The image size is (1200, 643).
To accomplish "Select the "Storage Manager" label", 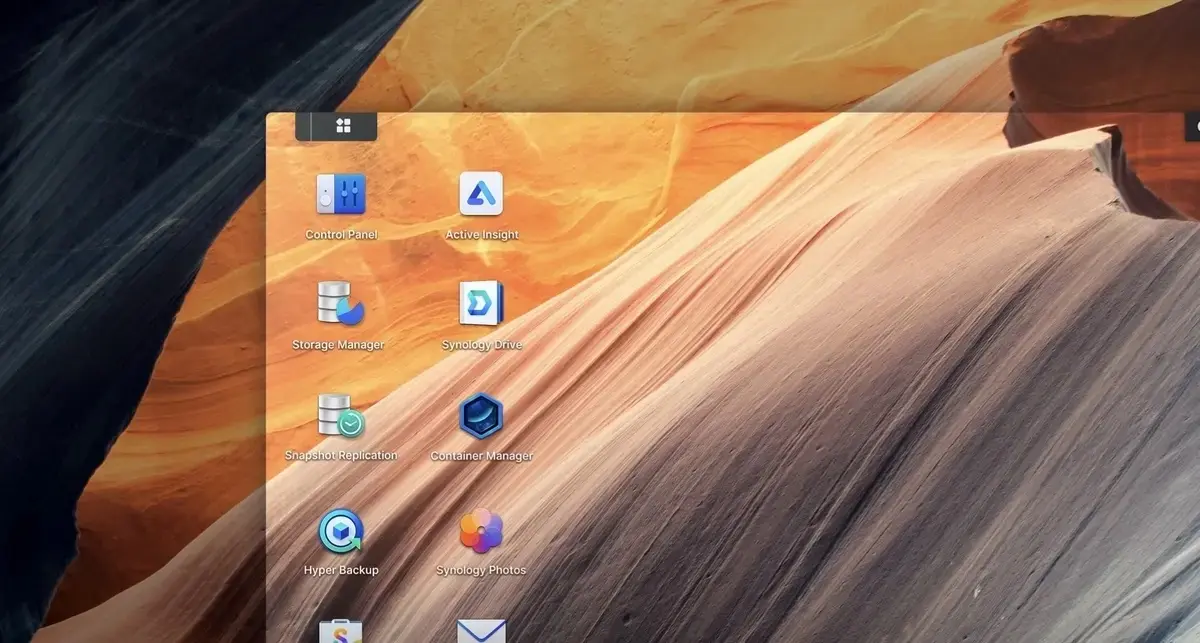I will 338,345.
